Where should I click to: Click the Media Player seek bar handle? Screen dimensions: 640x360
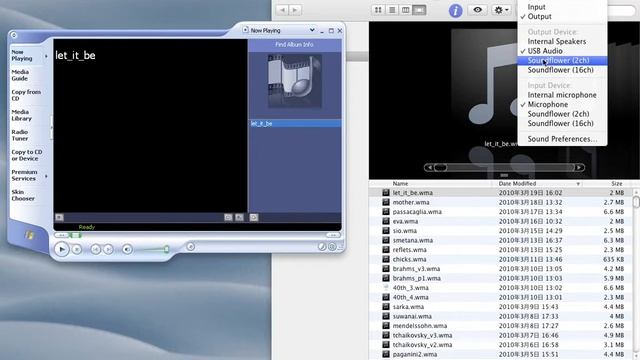[76, 236]
